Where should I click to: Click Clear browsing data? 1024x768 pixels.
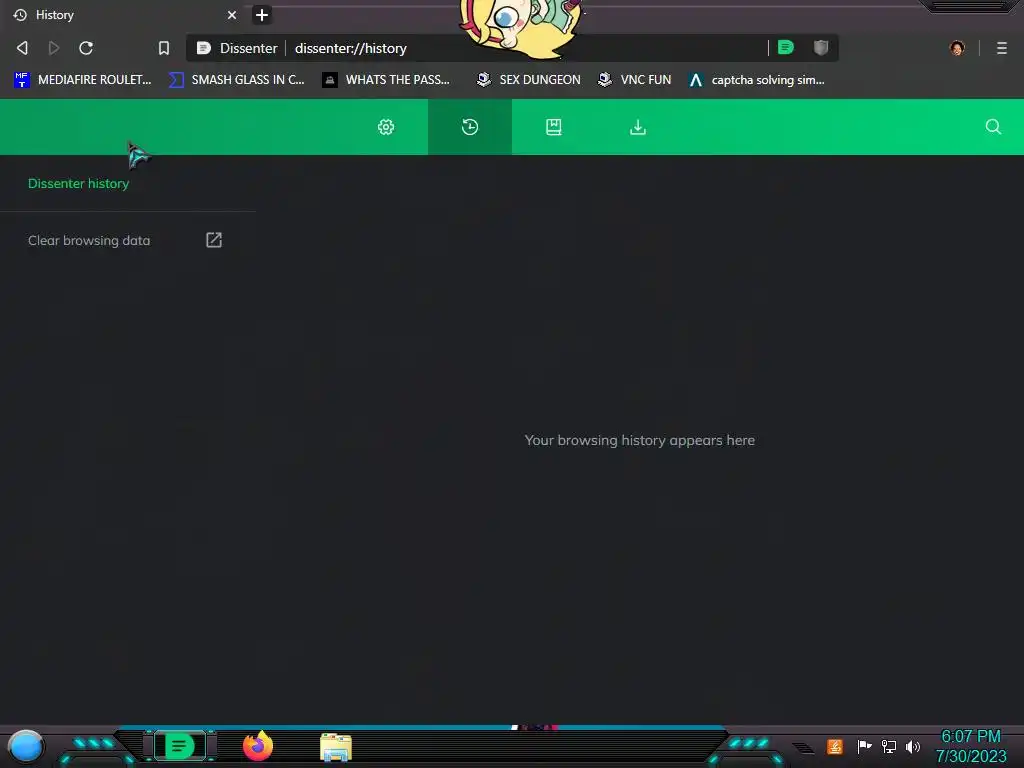point(89,240)
